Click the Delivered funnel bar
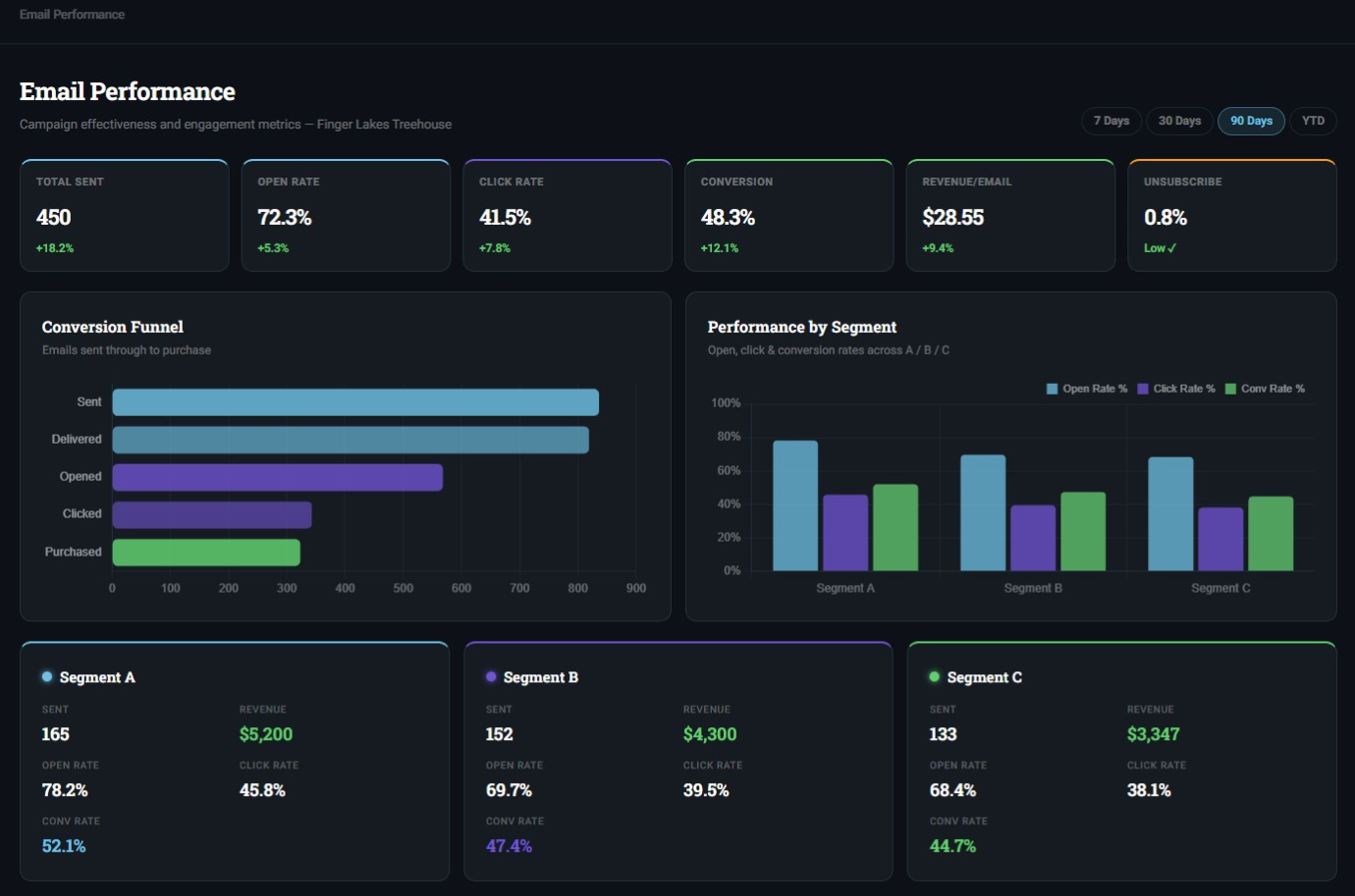Viewport: 1355px width, 896px height. point(351,440)
